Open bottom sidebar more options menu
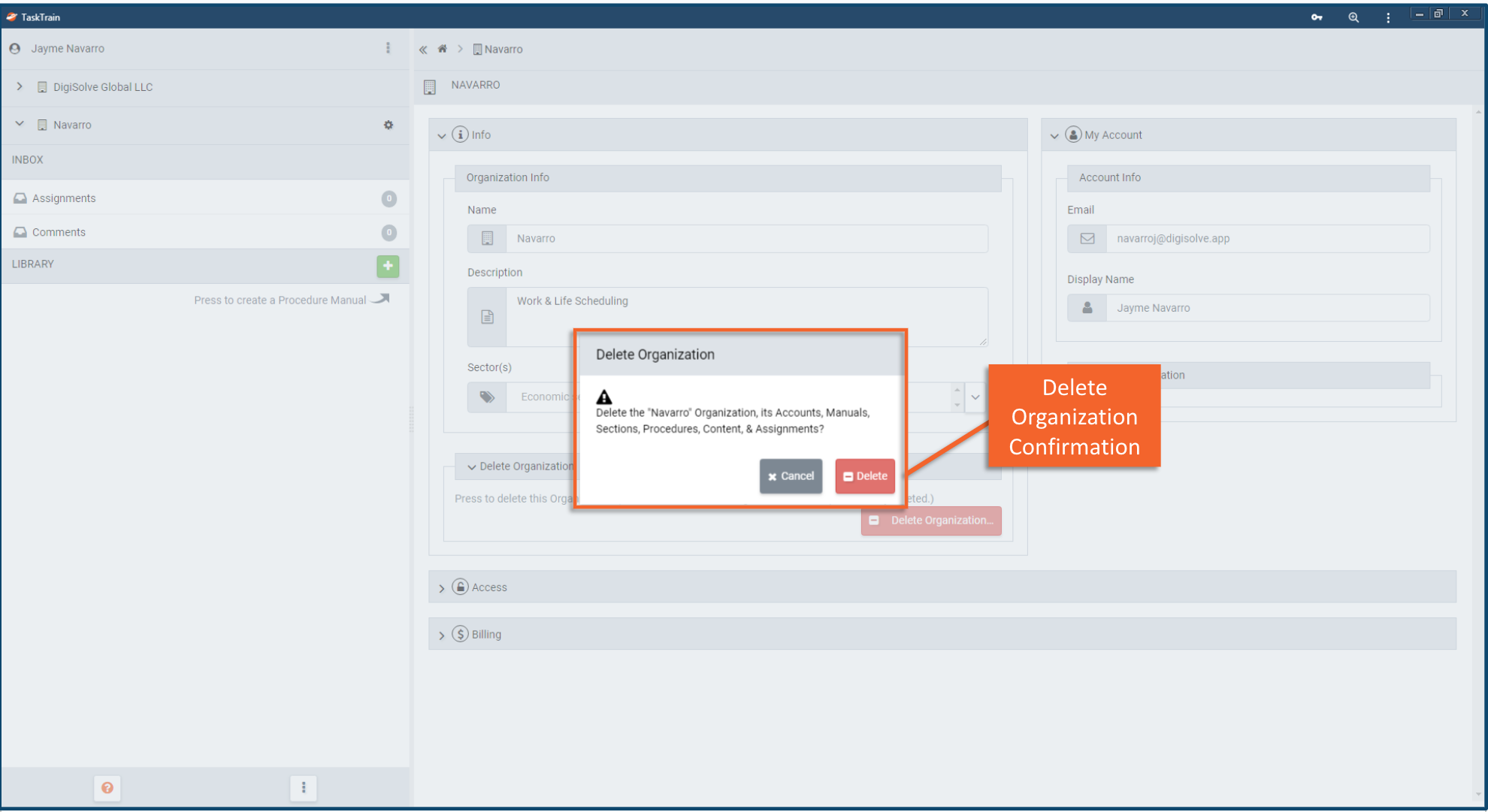The image size is (1488, 812). [x=304, y=787]
